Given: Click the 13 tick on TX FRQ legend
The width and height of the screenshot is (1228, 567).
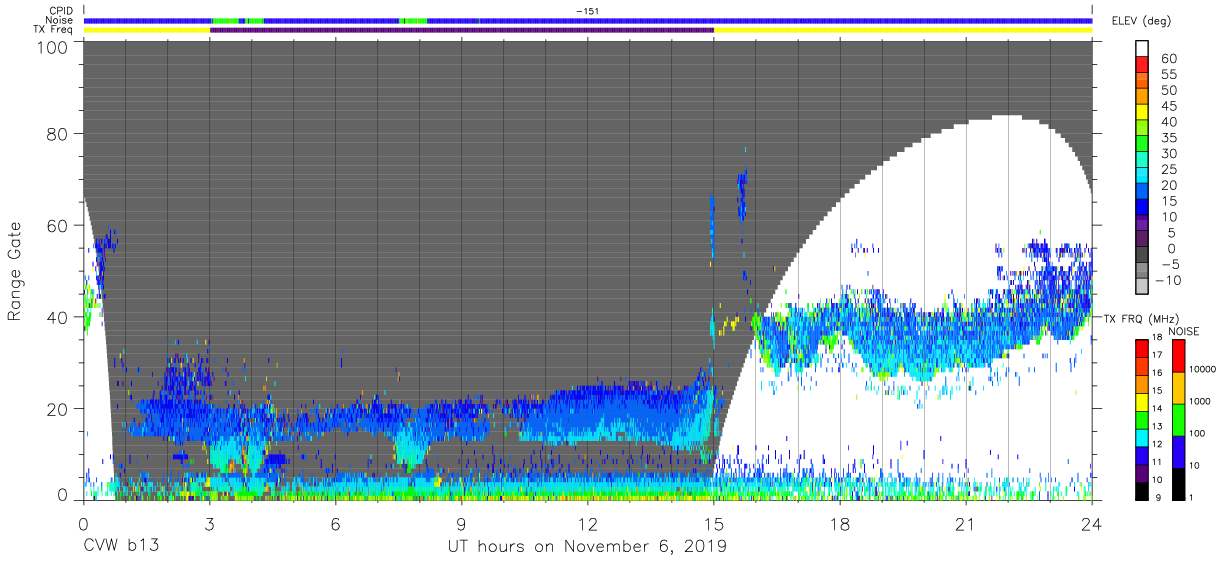Looking at the screenshot, I should (1156, 427).
